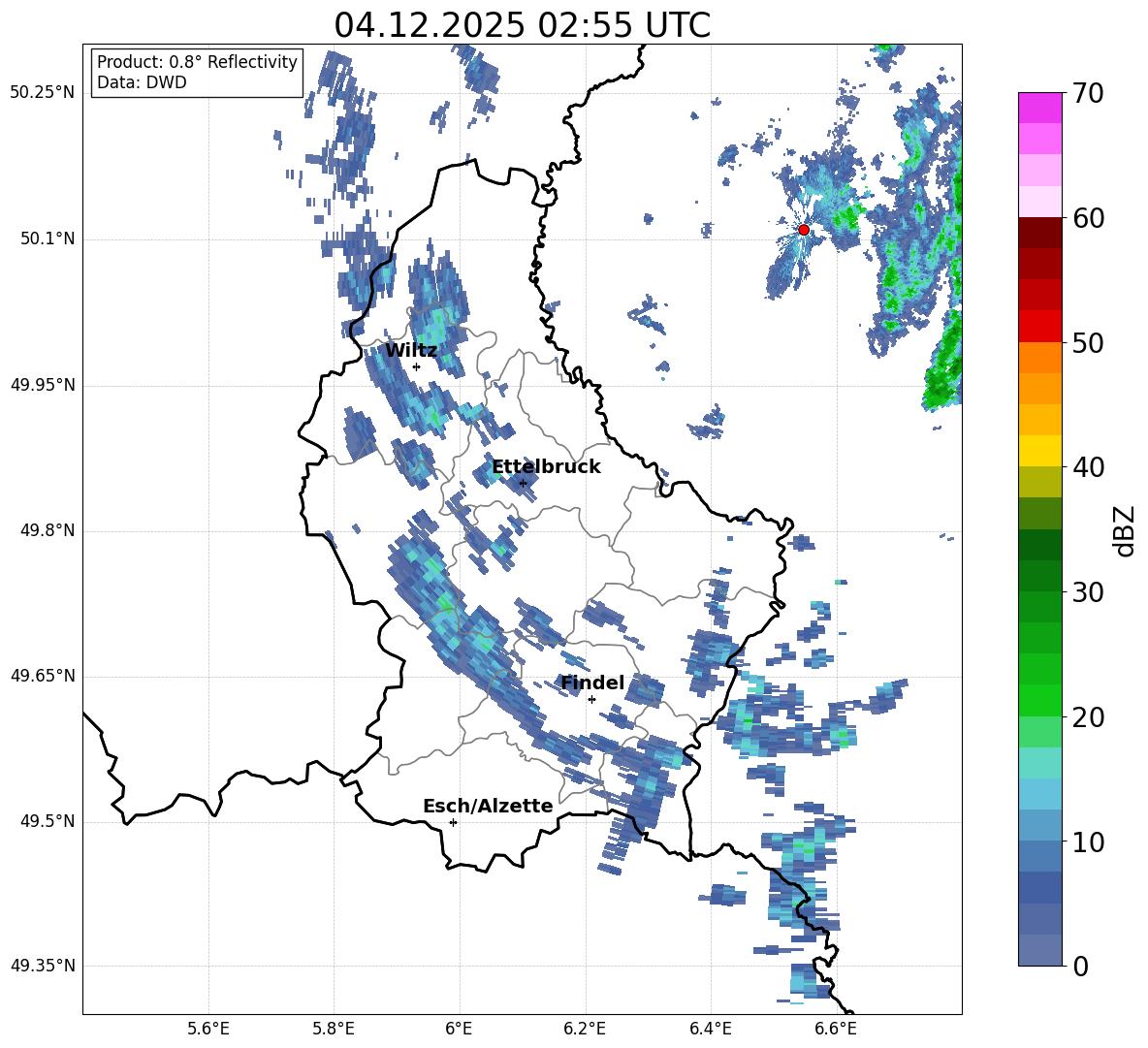Click the 70 value on colorbar
Viewport: 1148px width, 1048px height.
click(1088, 94)
